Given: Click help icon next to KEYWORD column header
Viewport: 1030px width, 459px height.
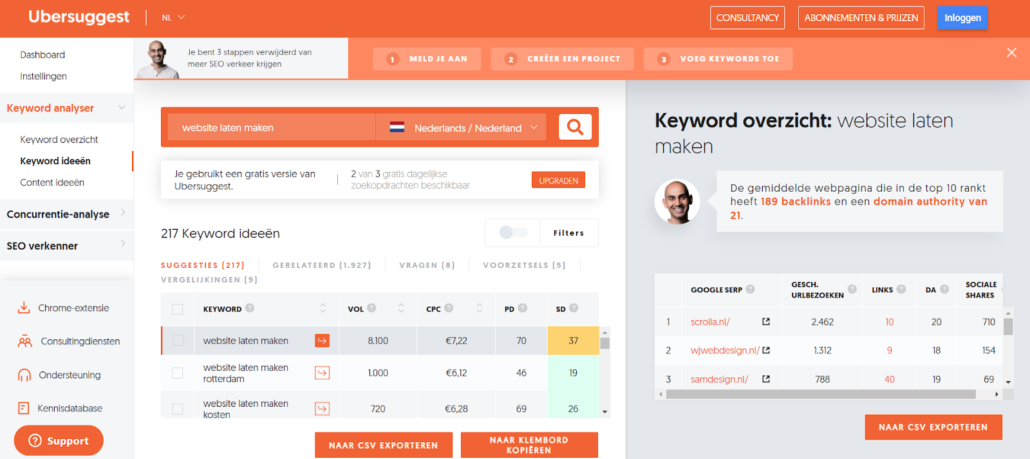Looking at the screenshot, I should tap(250, 309).
